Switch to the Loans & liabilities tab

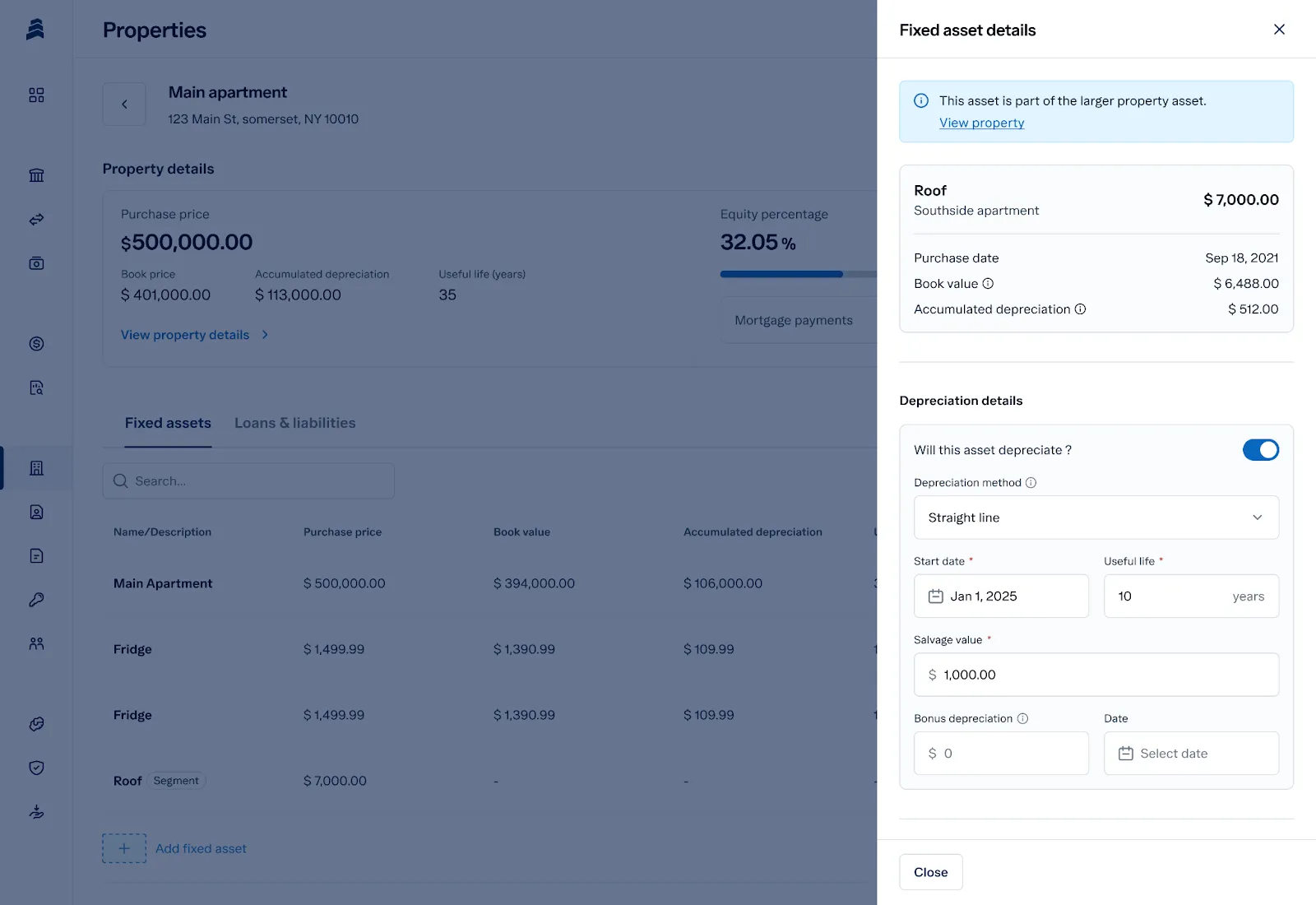click(x=295, y=423)
